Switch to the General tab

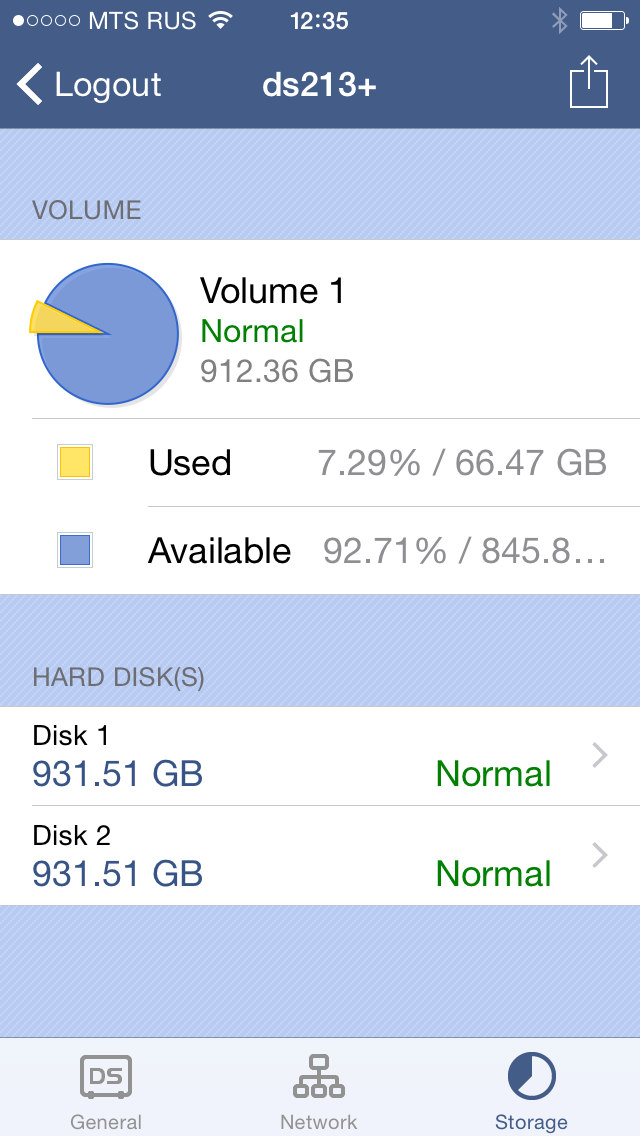[106, 1121]
